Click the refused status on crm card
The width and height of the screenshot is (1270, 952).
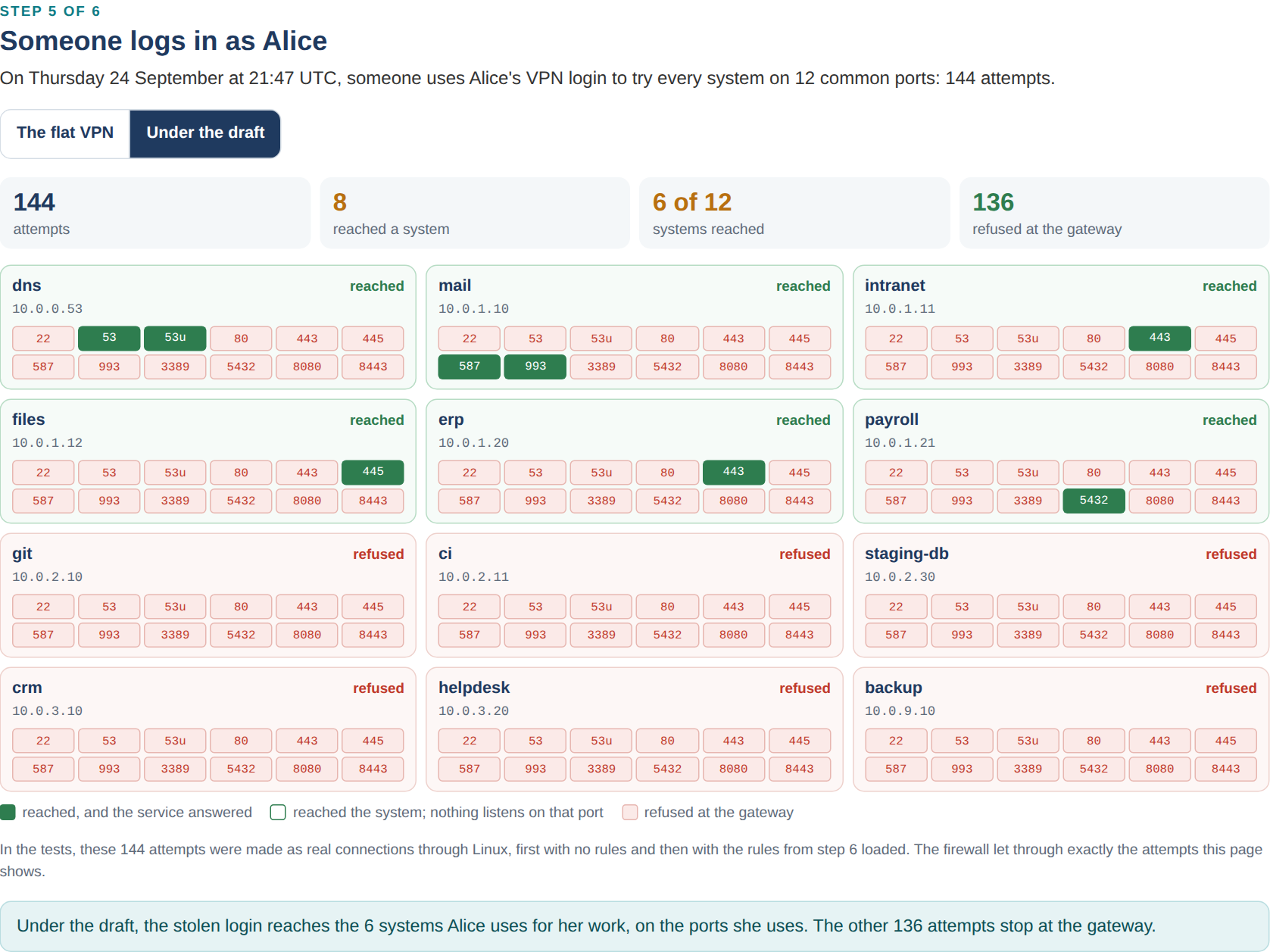click(378, 688)
